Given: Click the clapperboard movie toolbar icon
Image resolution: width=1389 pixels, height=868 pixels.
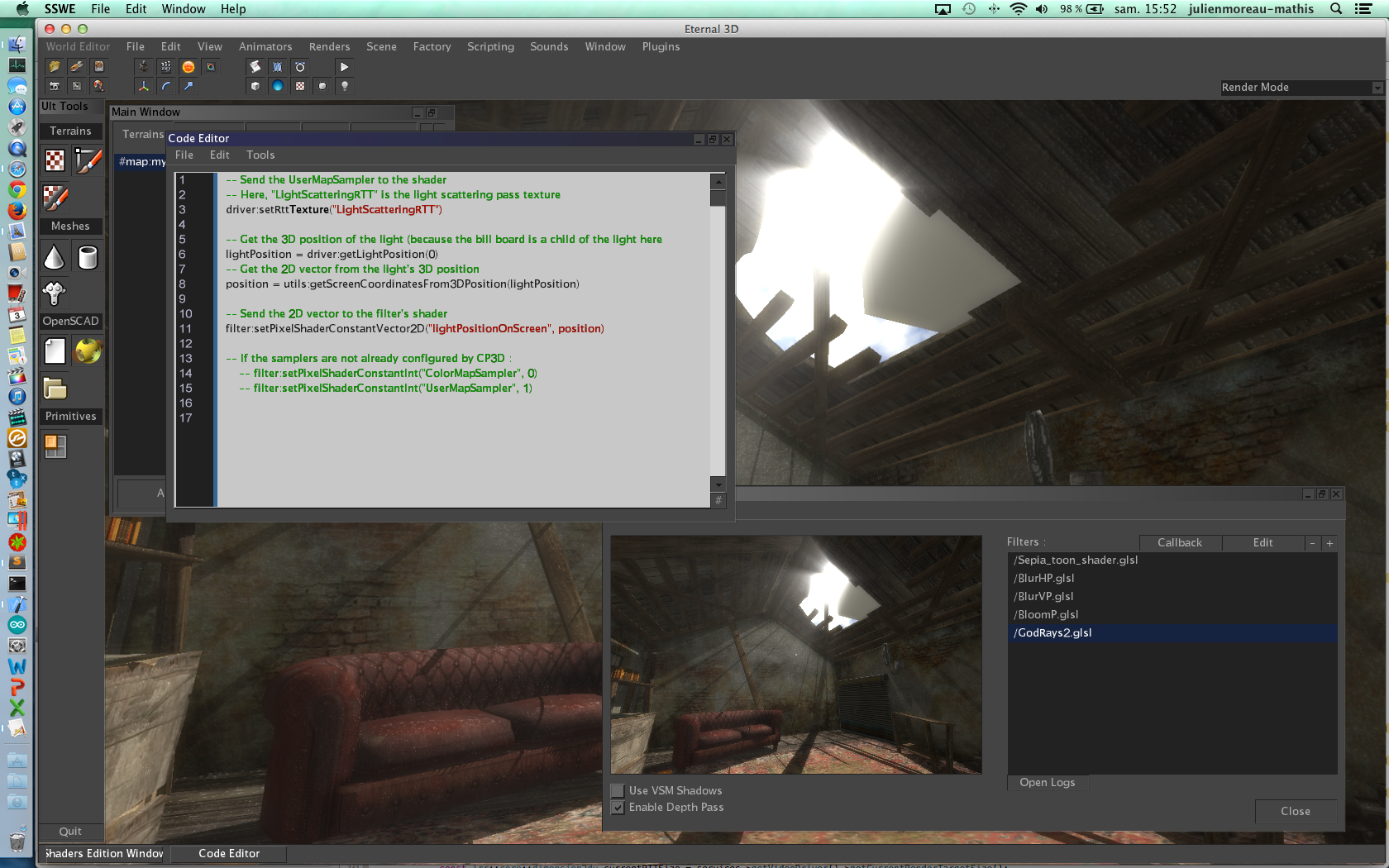Looking at the screenshot, I should (x=166, y=66).
